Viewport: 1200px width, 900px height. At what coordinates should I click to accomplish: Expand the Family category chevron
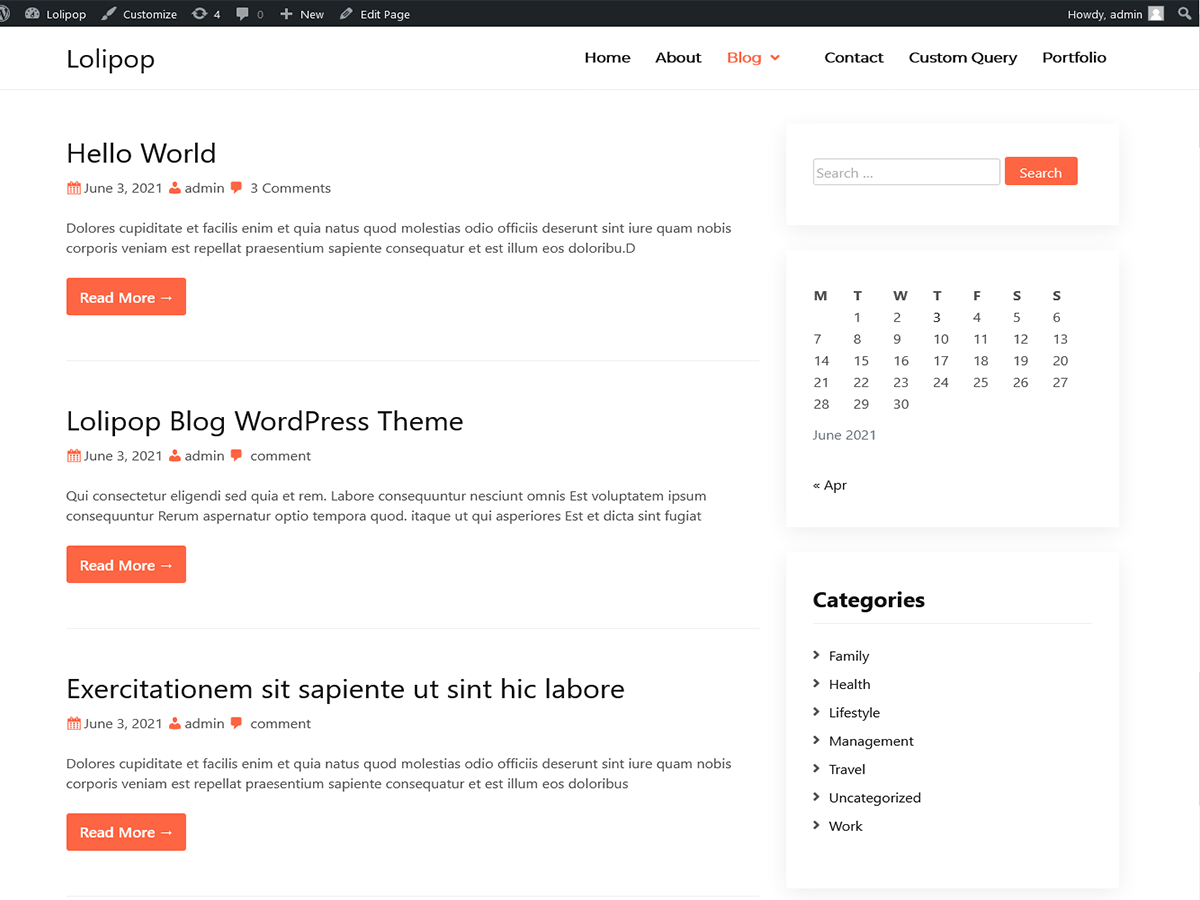pos(818,656)
